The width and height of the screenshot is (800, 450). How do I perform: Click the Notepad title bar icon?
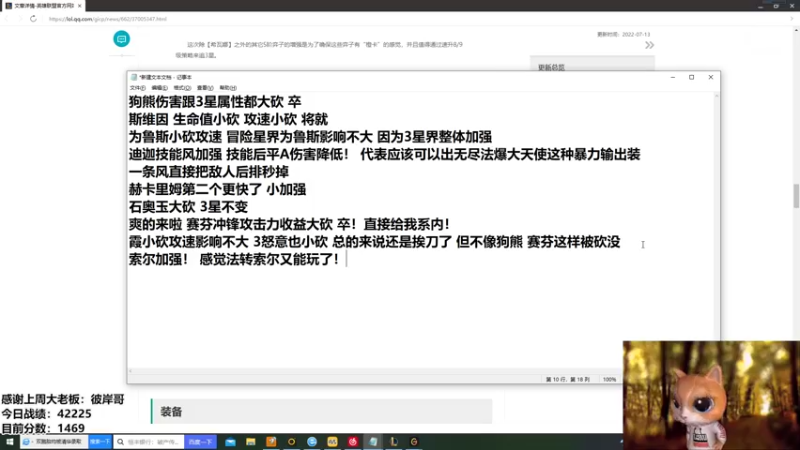click(134, 77)
